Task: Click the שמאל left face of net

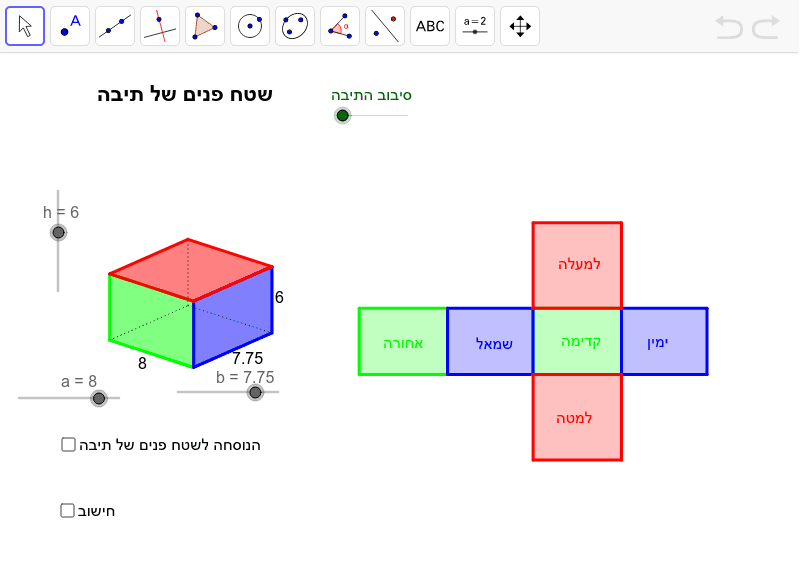Action: click(x=490, y=341)
